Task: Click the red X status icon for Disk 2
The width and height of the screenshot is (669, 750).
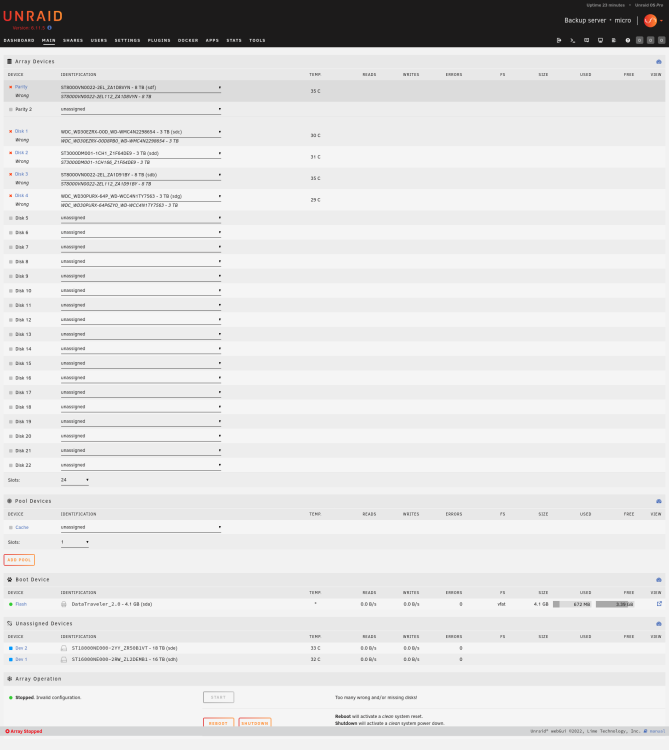Action: coord(11,153)
